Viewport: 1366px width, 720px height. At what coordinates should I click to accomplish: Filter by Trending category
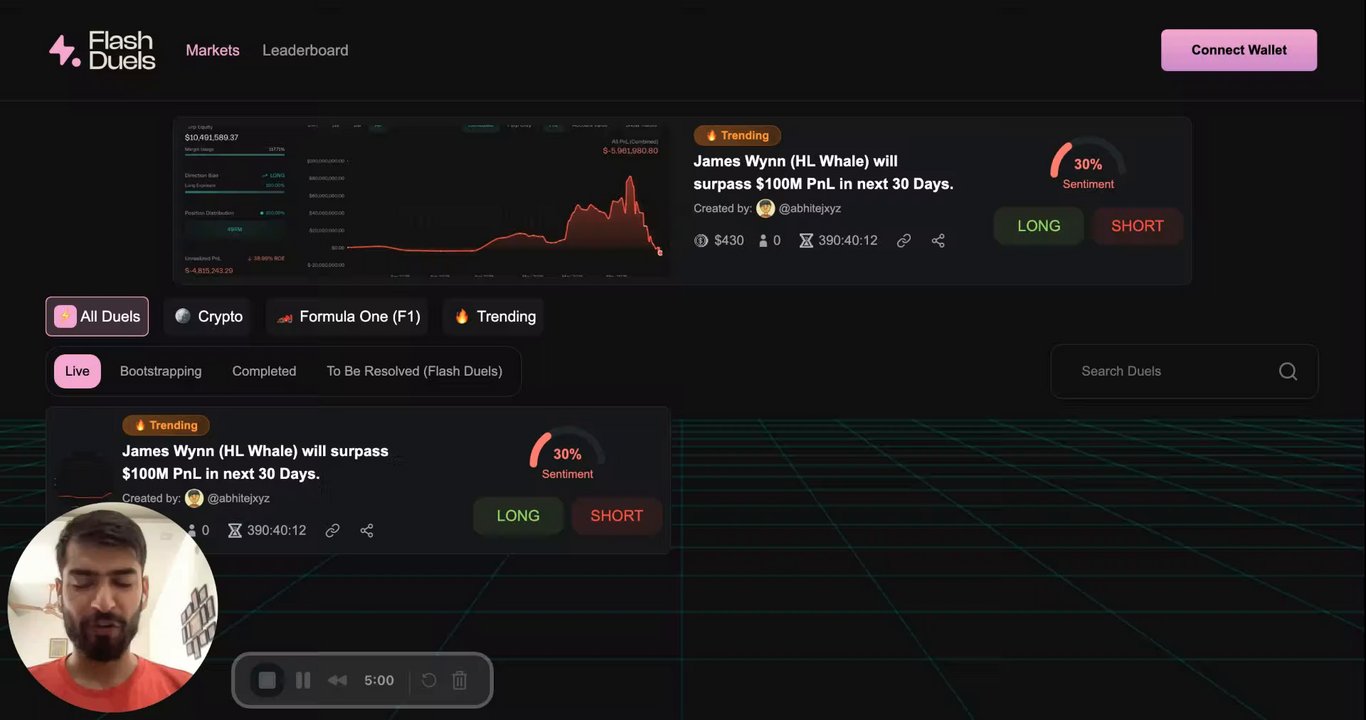click(x=494, y=316)
